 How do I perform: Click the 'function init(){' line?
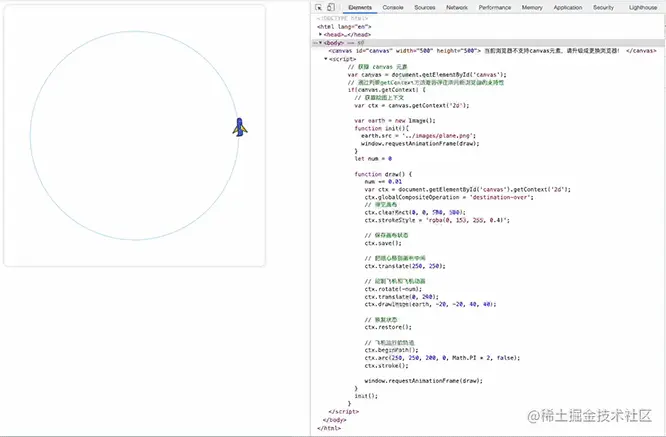(381, 128)
